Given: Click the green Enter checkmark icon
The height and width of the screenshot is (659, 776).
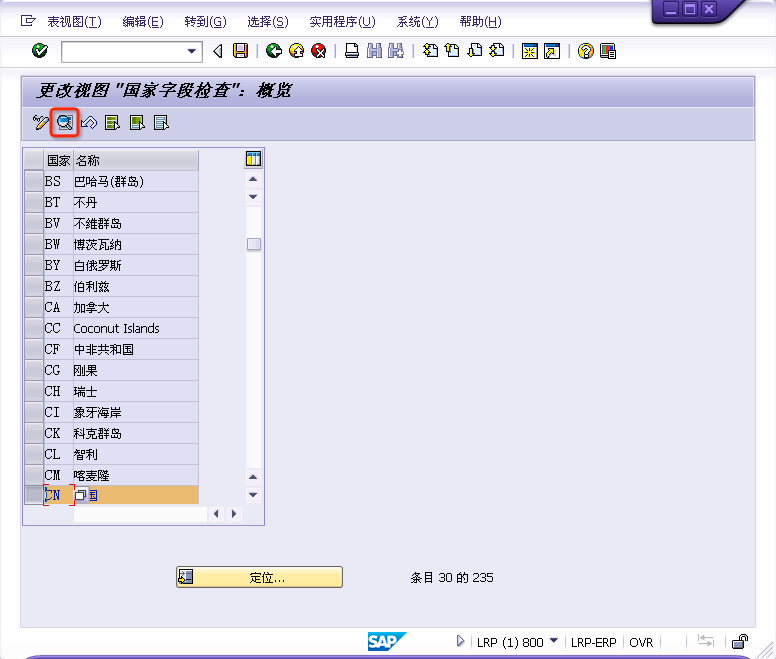Looking at the screenshot, I should [40, 50].
